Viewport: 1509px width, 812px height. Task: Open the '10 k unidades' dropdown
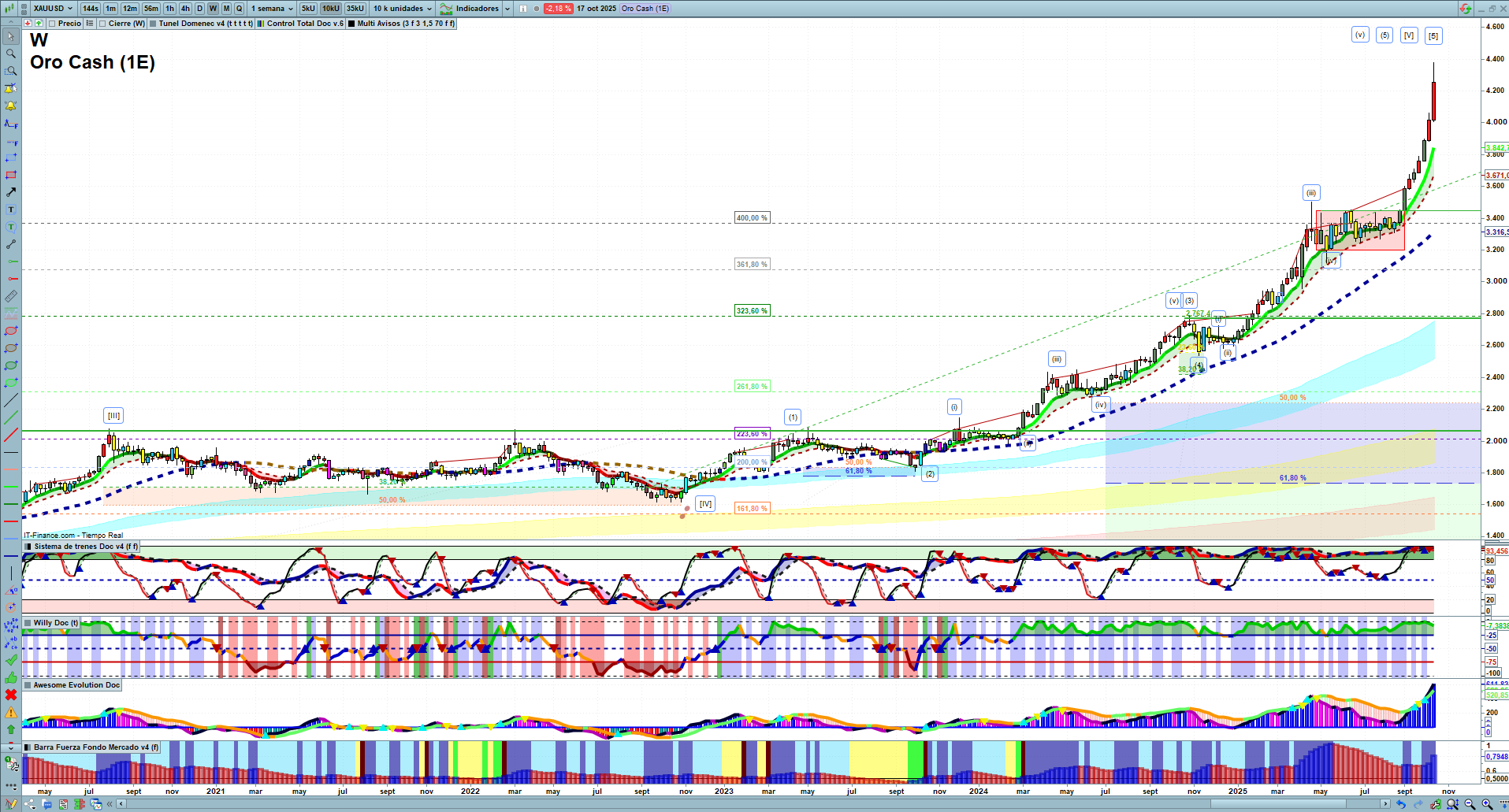pos(403,9)
